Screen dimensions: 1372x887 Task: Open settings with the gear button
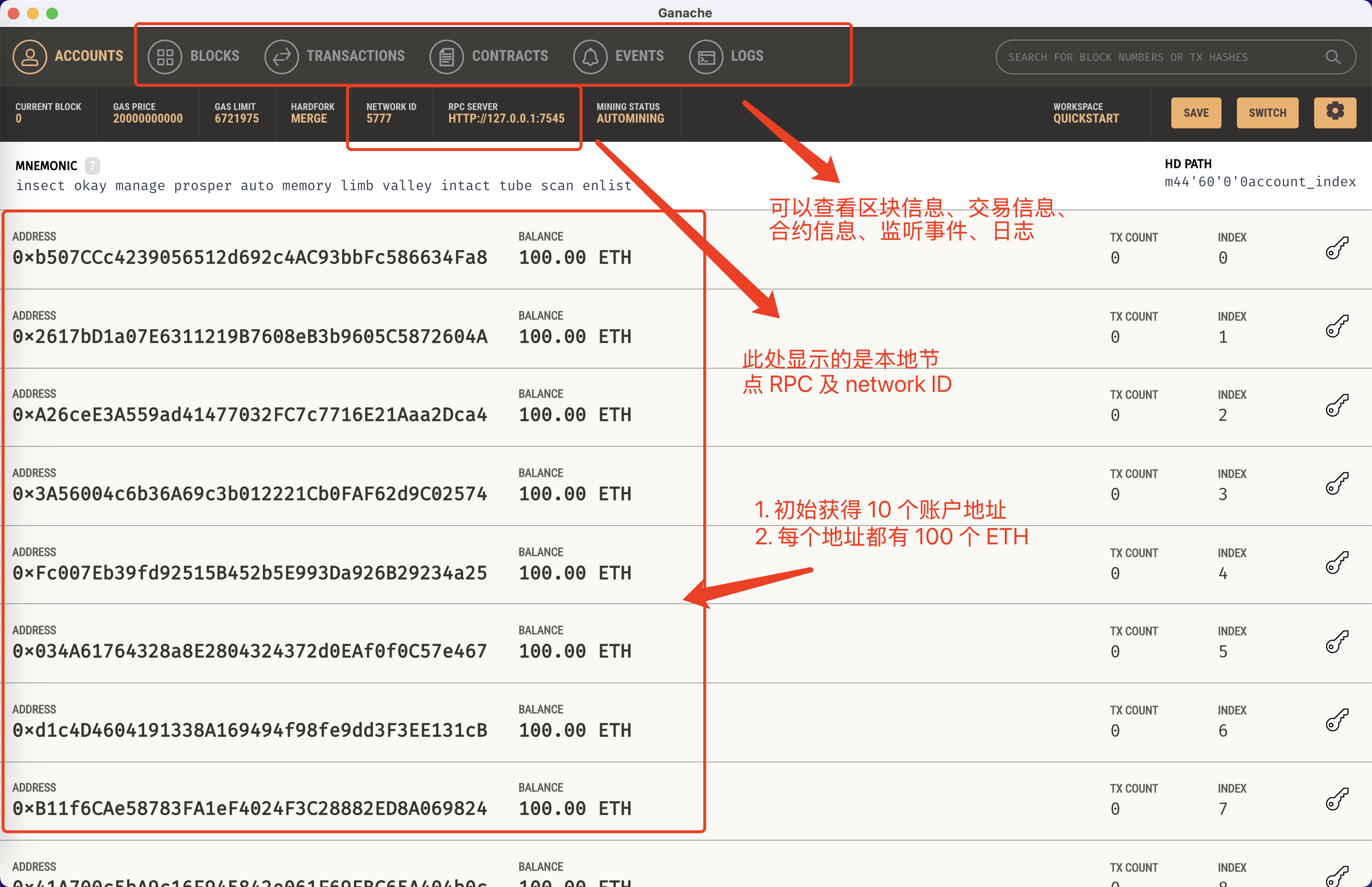coord(1334,113)
